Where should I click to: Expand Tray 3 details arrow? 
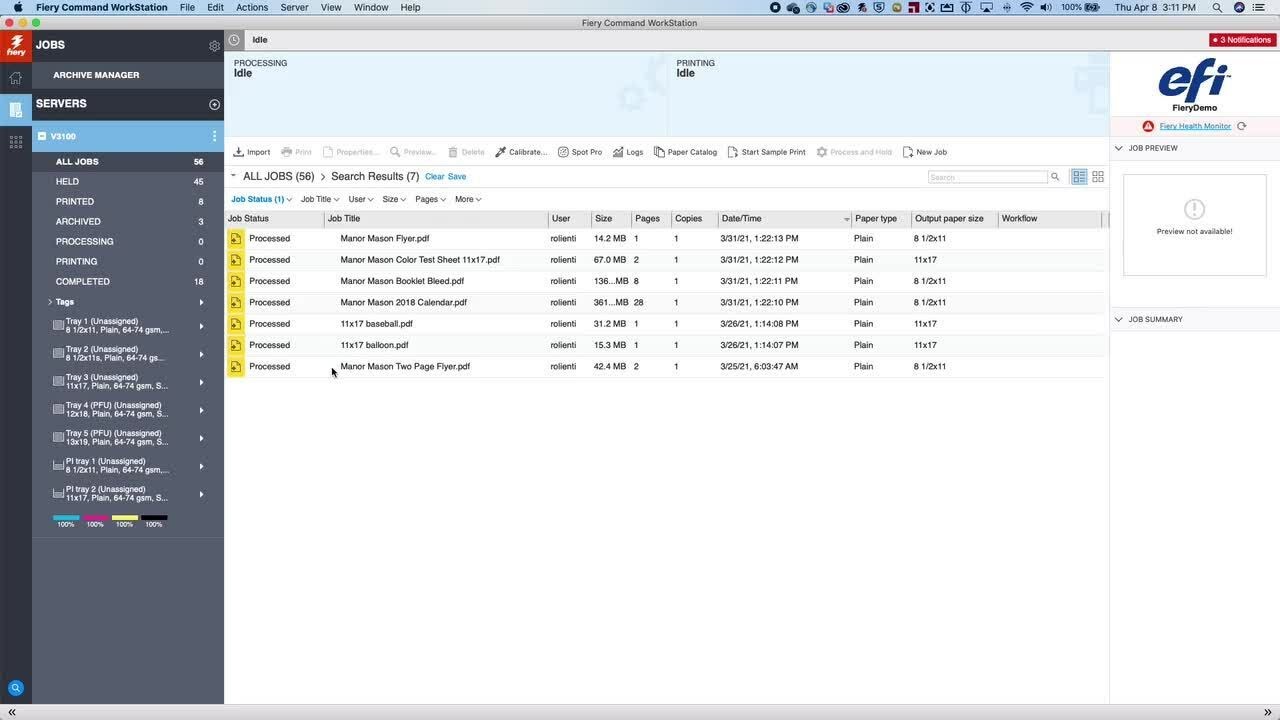[x=201, y=382]
